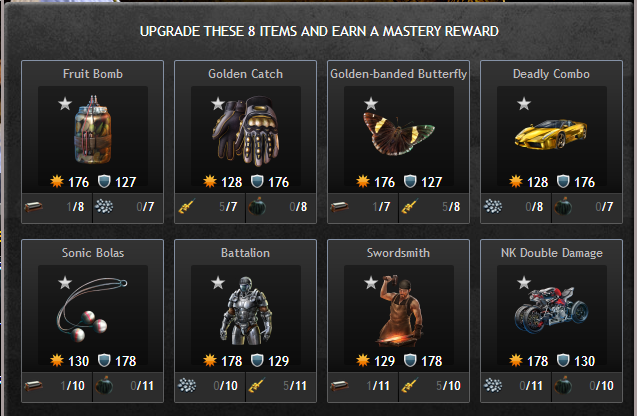The image size is (637, 416).
Task: Click Battalion's gold rifle 5/11 ingredient icon
Action: [257, 386]
